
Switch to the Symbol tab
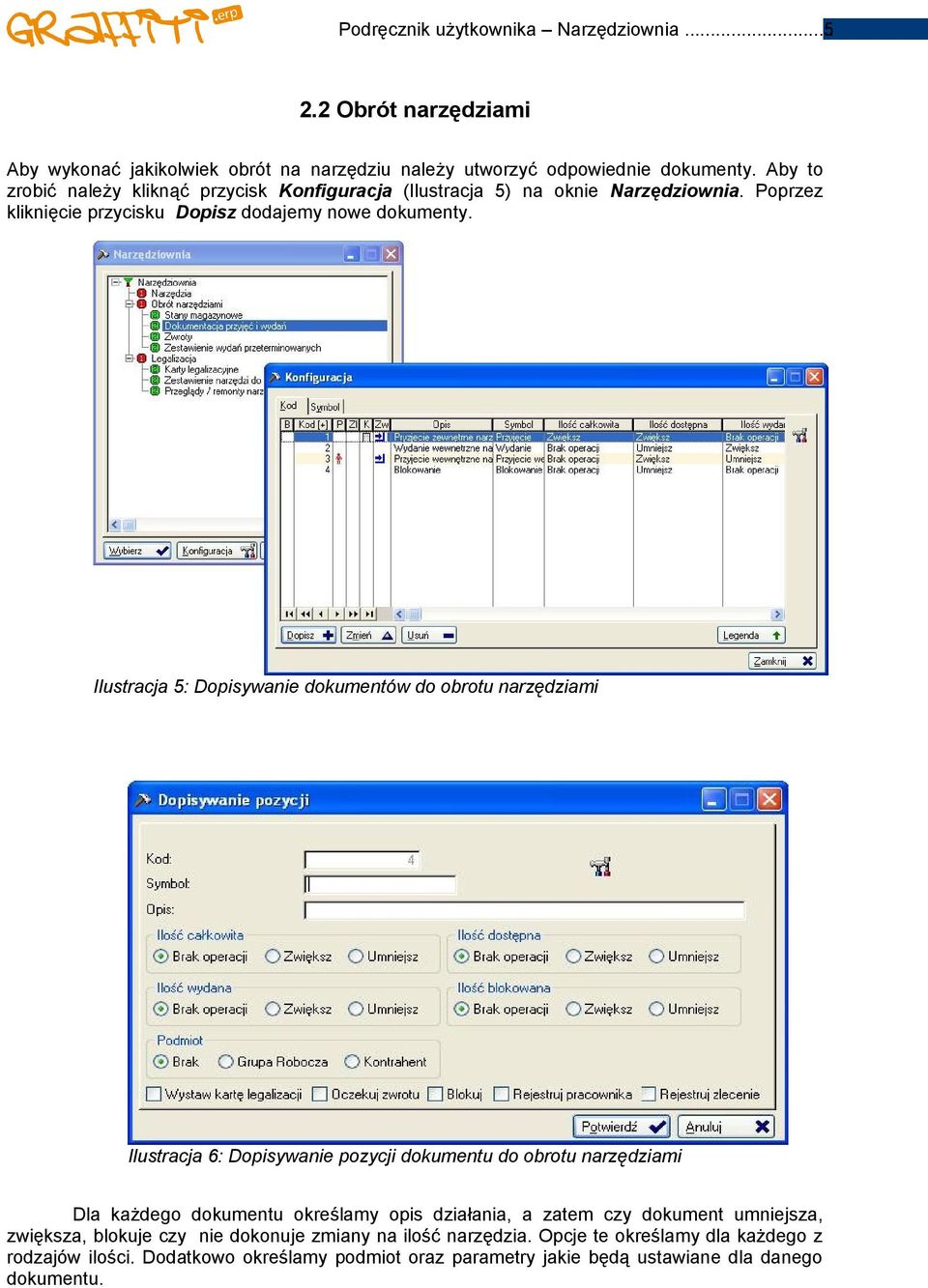(326, 407)
